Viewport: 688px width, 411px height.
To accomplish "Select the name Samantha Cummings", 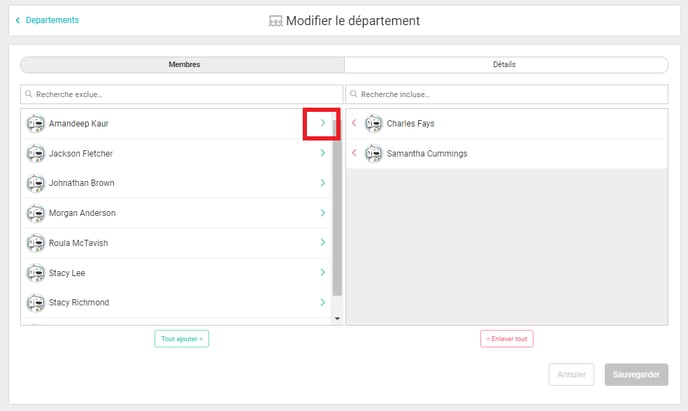I will [x=427, y=154].
